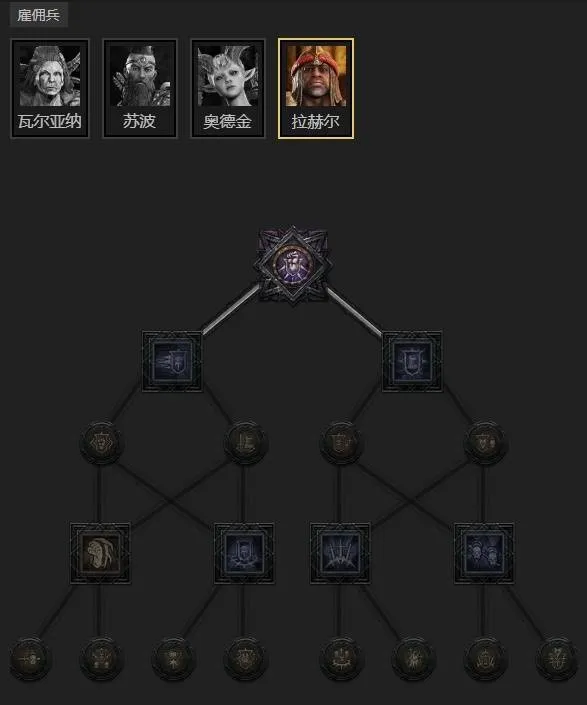The image size is (587, 705).
Task: Select the shield burst square node in lower row
Action: pyautogui.click(x=244, y=553)
